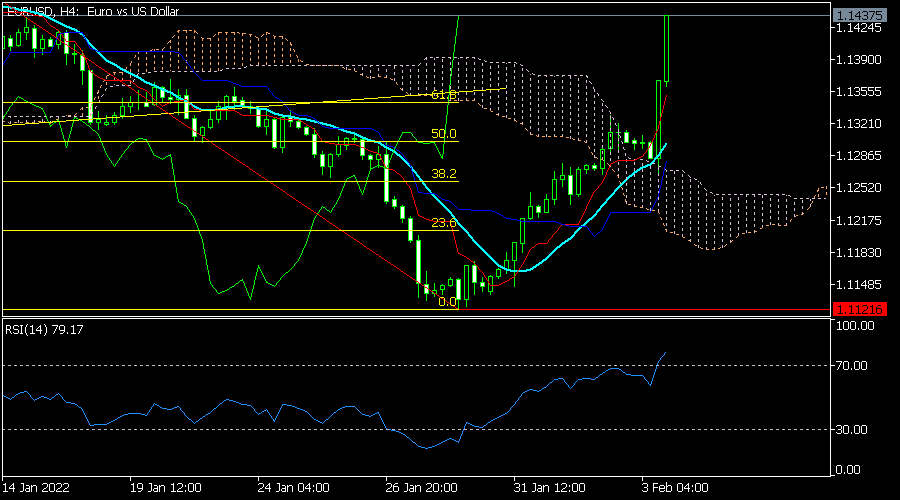Click the red 1.11216 price label

(859, 309)
